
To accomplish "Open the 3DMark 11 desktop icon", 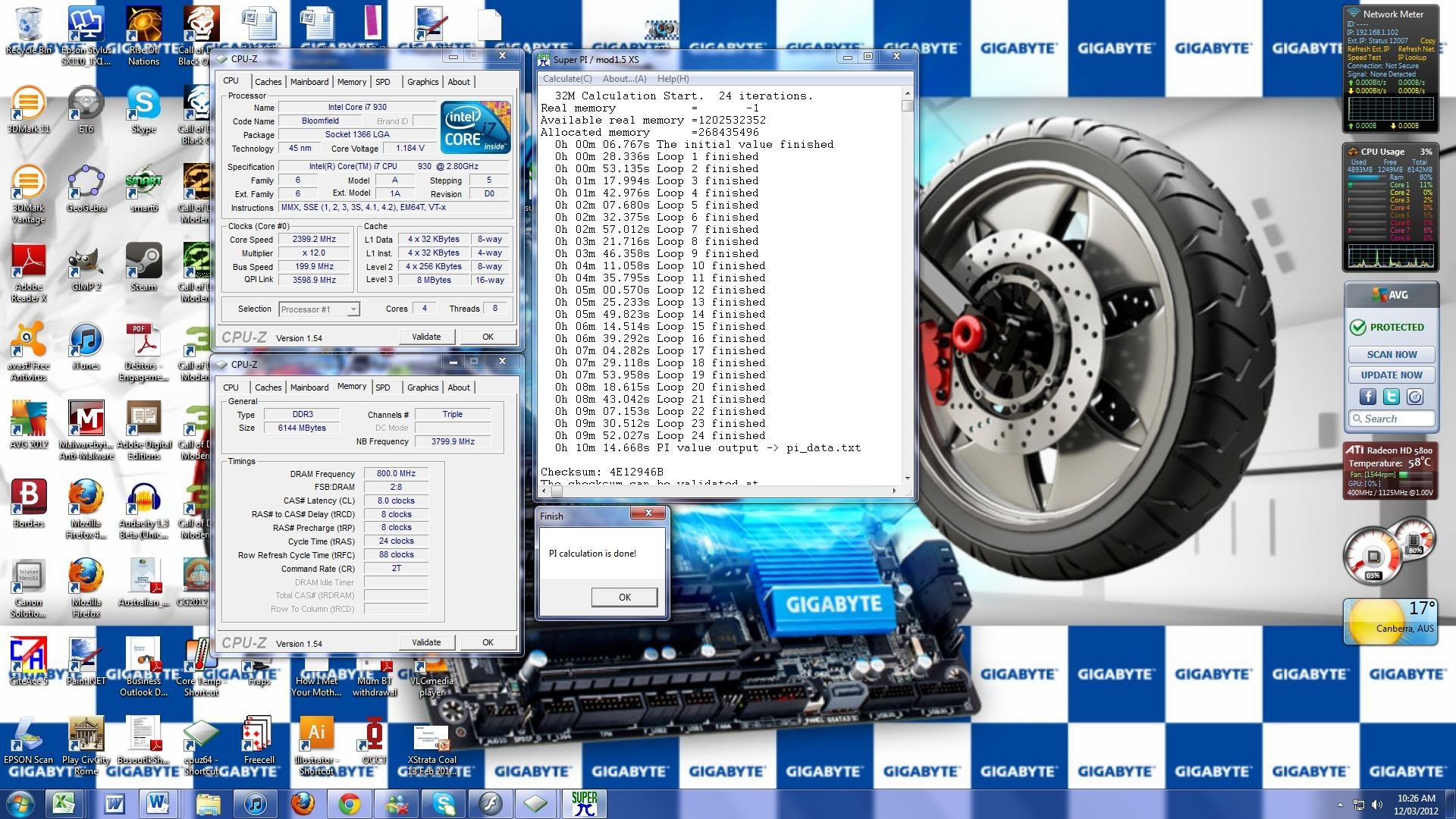I will click(x=29, y=109).
